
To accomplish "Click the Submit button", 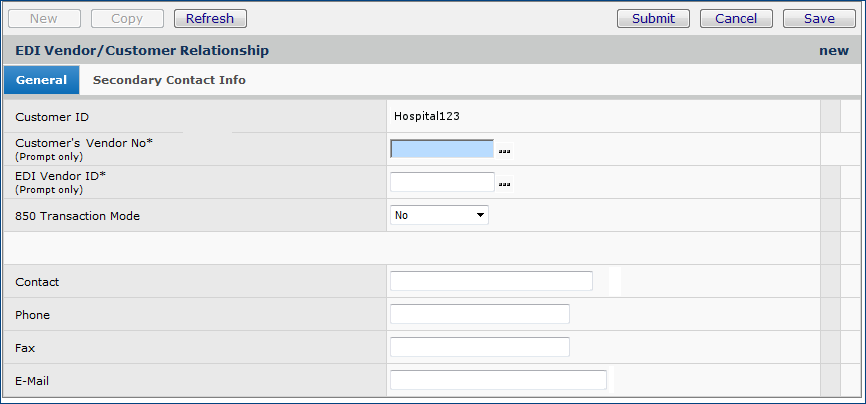I will point(653,18).
